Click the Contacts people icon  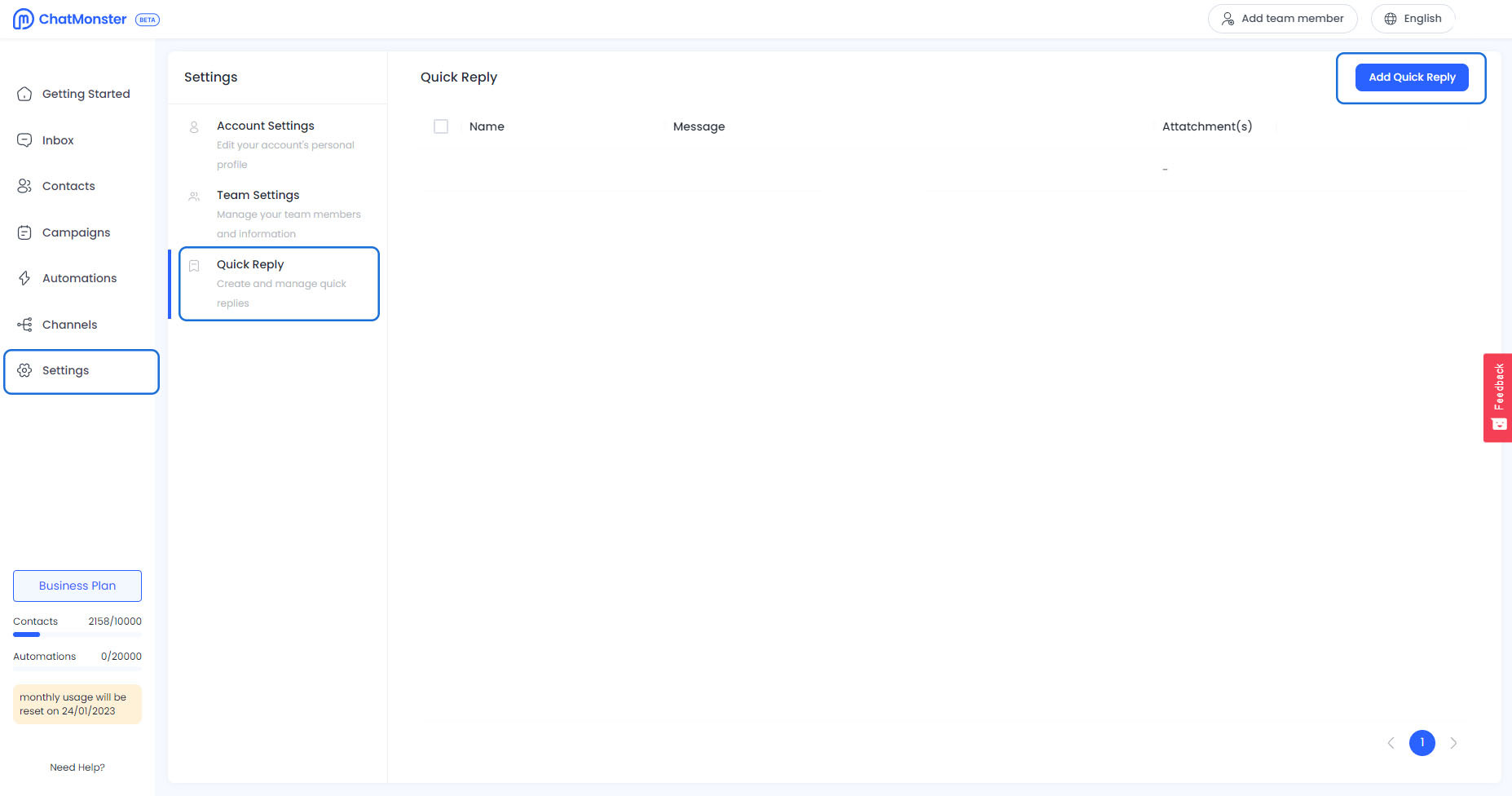tap(24, 186)
